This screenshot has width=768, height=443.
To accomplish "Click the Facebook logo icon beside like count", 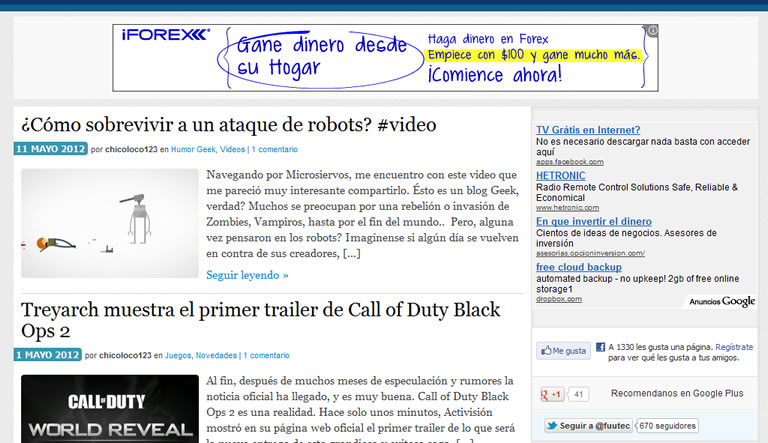I will [600, 347].
